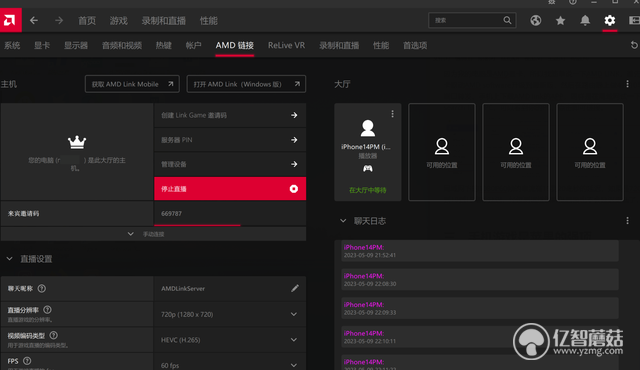640x370 pixels.
Task: Switch to the 显卡 tab
Action: pyautogui.click(x=42, y=45)
